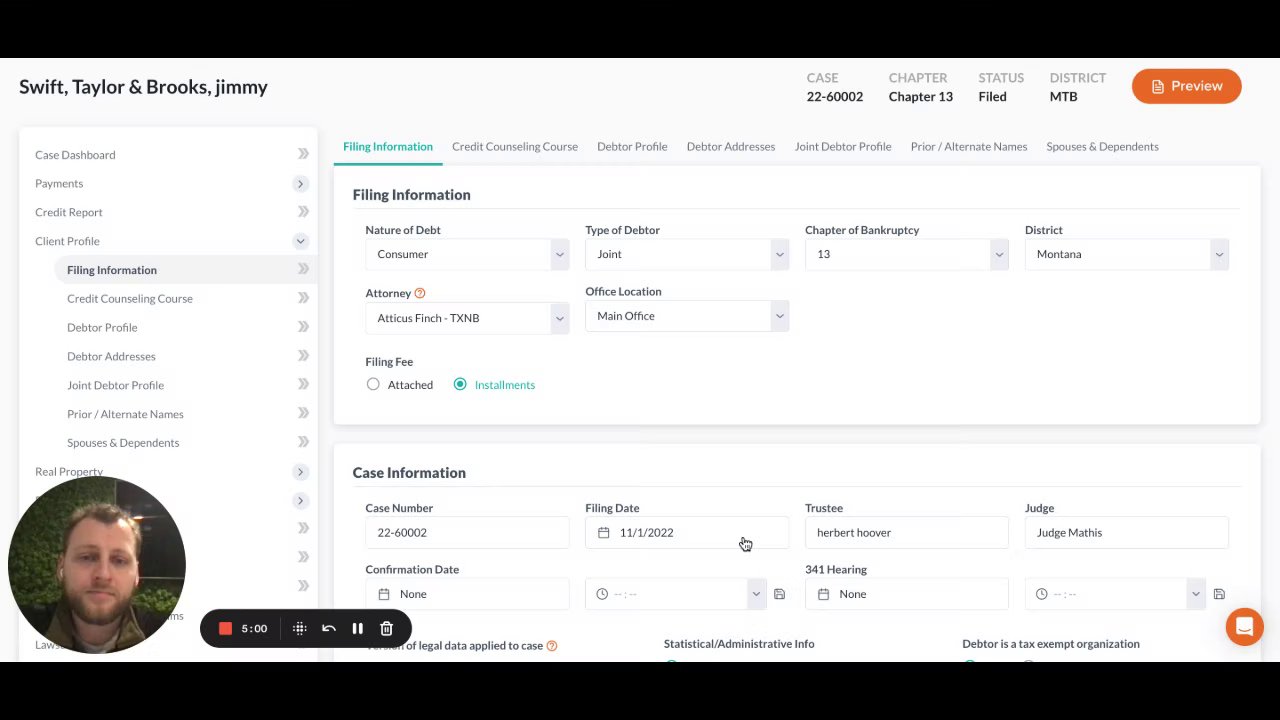This screenshot has width=1280, height=720.
Task: Click the arrow icon beside Joint Debtor Profile sidebar item
Action: pos(303,384)
